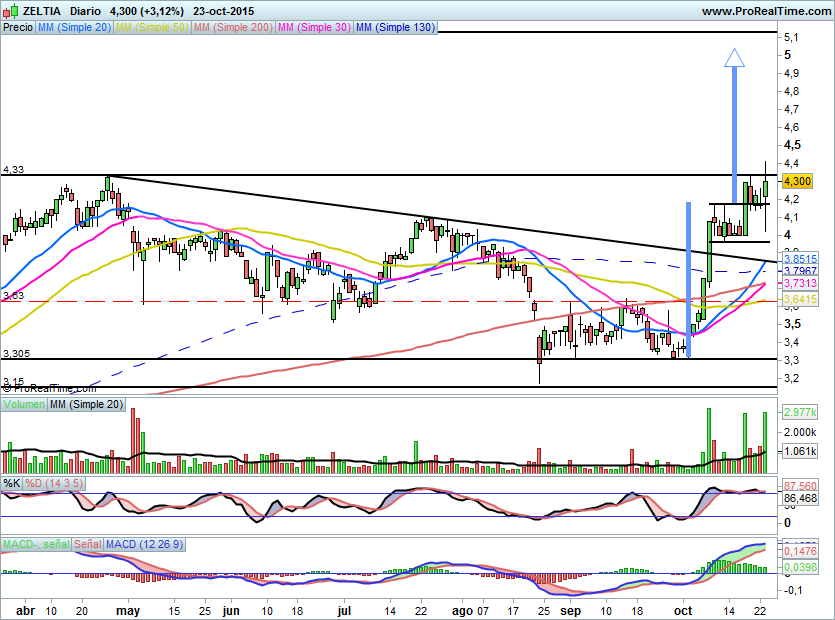Click the abr label on time axis
The height and width of the screenshot is (620, 835).
click(x=26, y=611)
